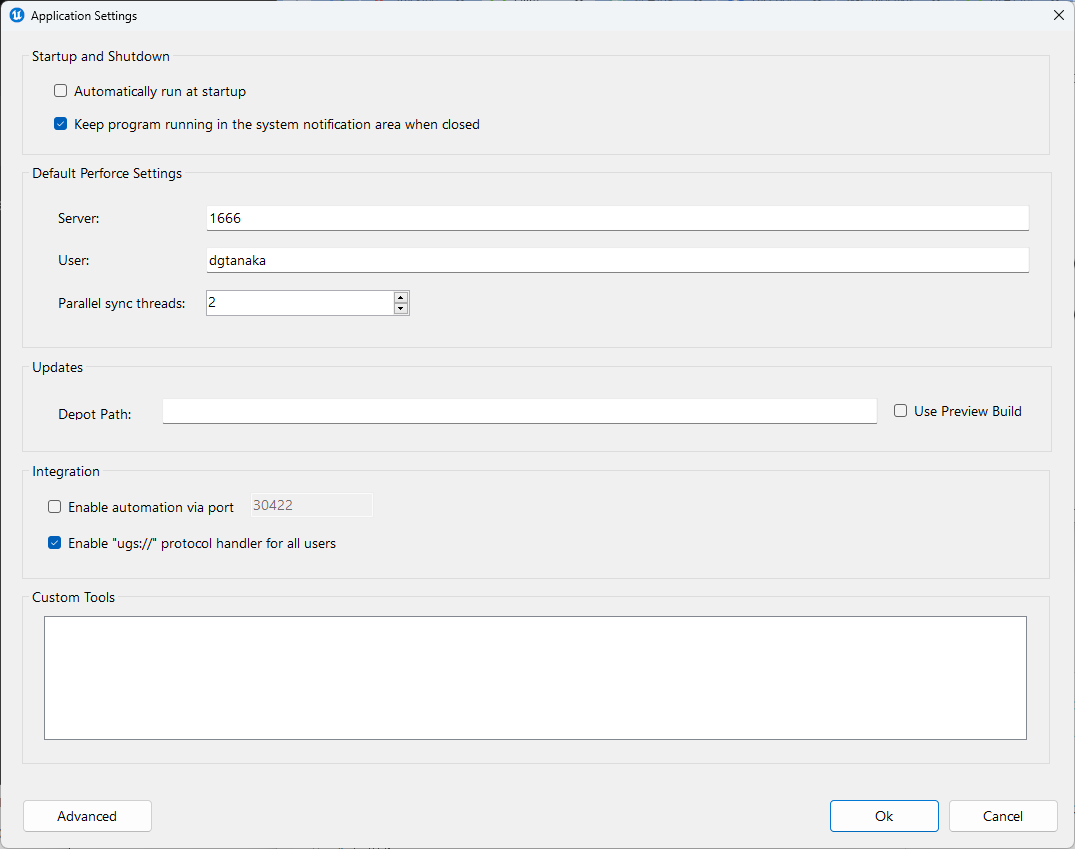Click the port number field 30422
Screen dimensions: 1075x849
tap(310, 505)
